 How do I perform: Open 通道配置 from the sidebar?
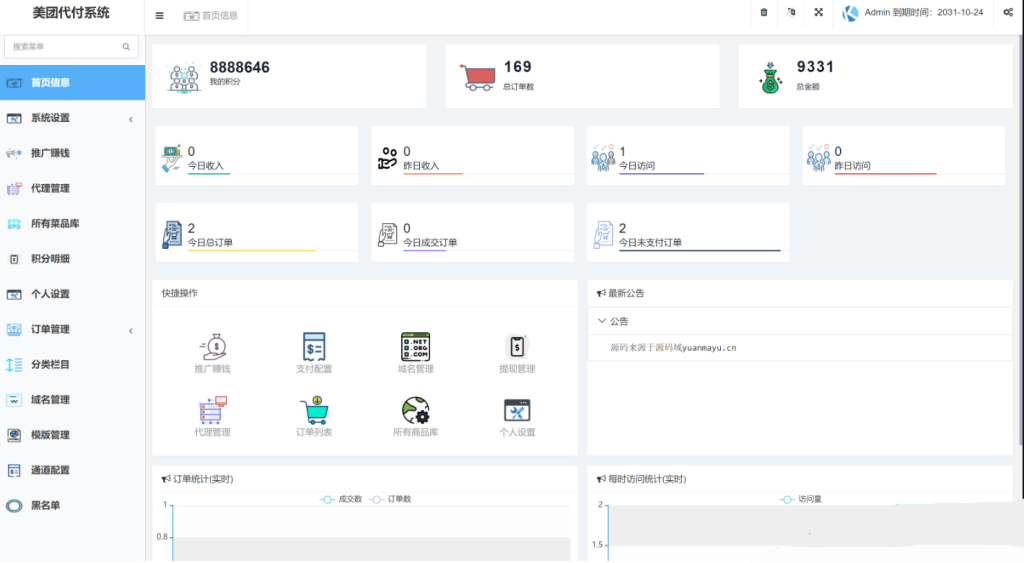pyautogui.click(x=50, y=470)
